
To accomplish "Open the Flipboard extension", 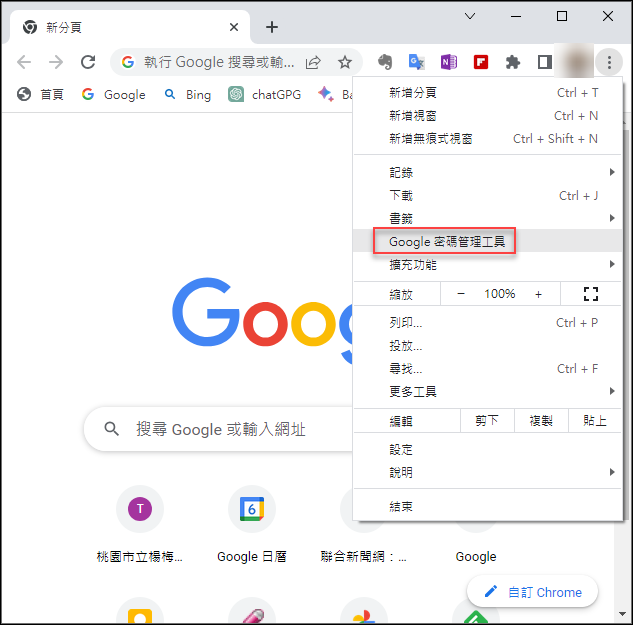I will (480, 62).
